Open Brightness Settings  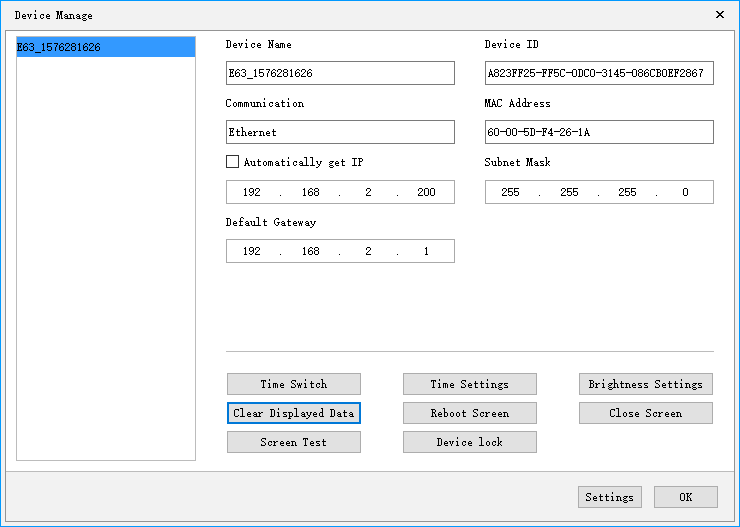646,384
